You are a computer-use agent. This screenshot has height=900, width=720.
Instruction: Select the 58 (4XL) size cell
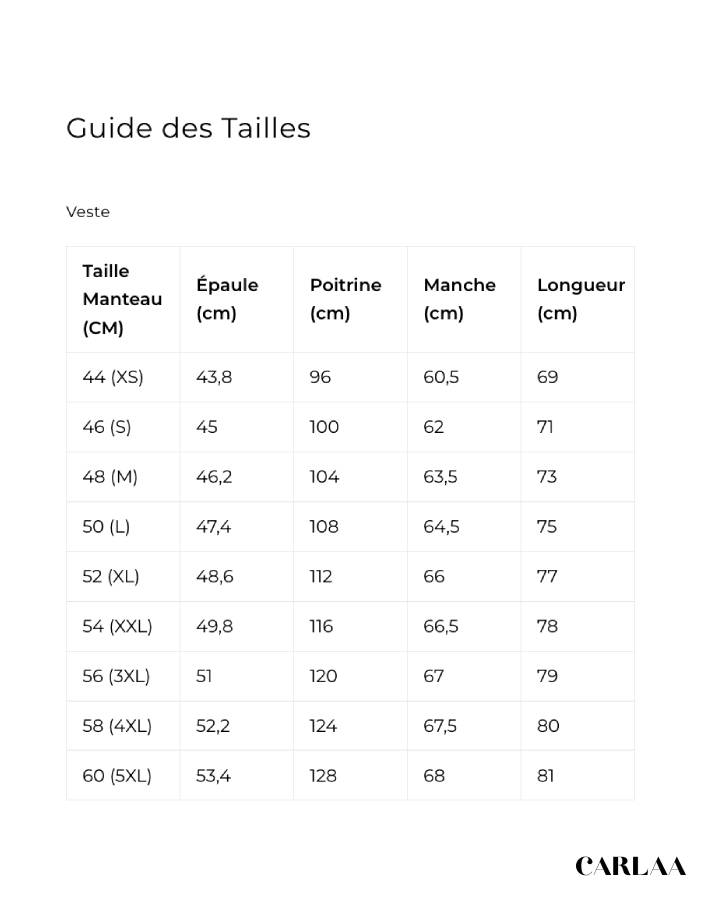click(x=117, y=727)
